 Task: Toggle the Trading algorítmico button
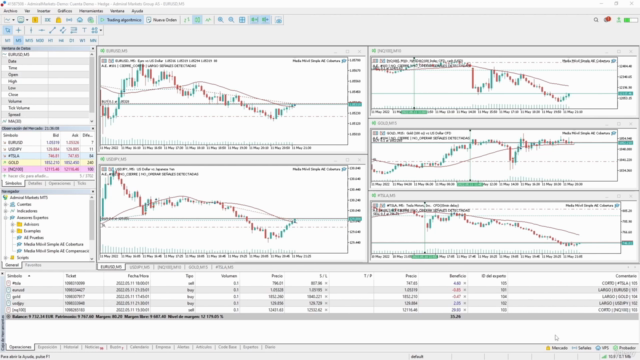(121, 20)
